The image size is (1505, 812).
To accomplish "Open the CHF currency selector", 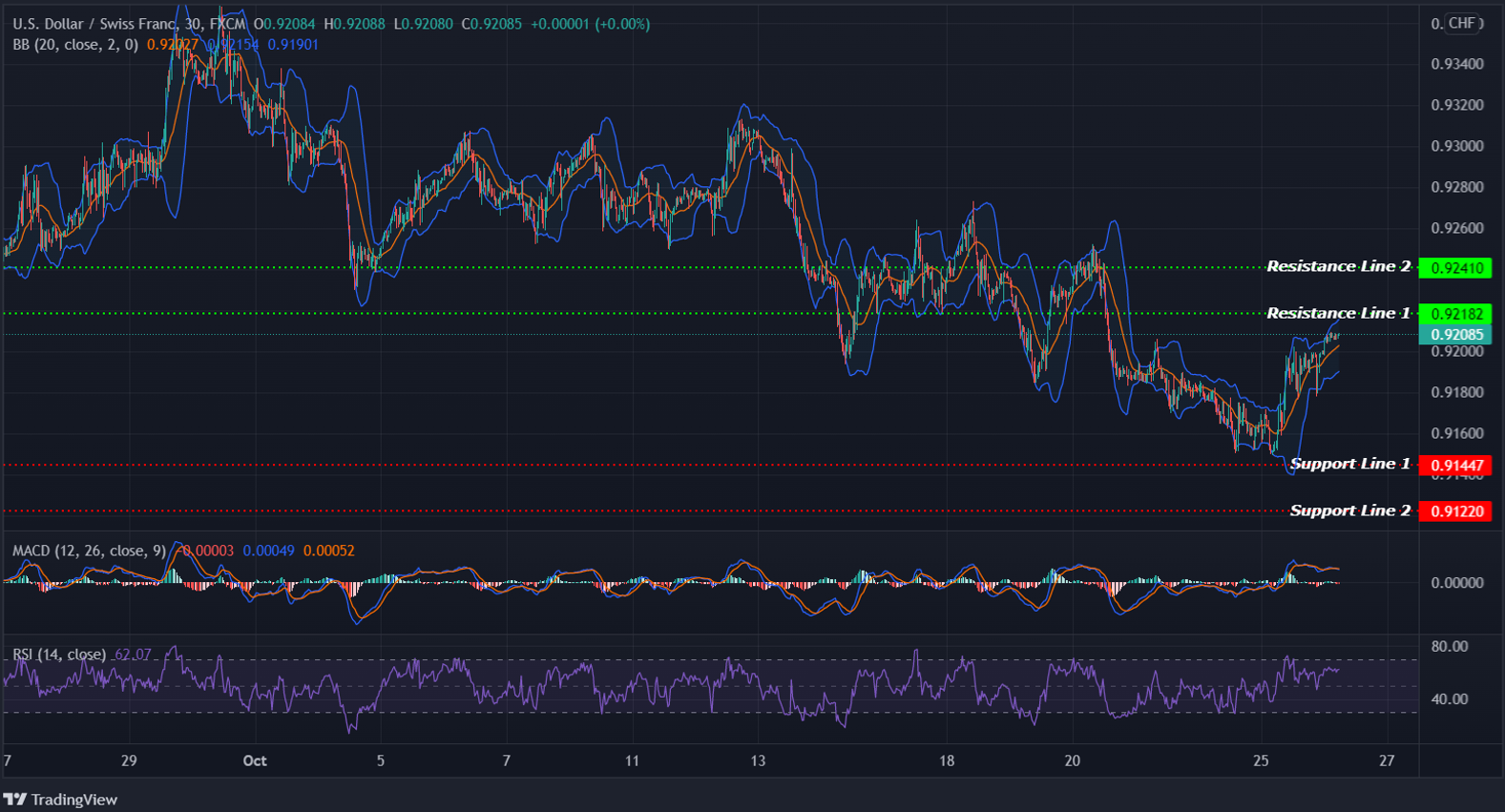I will coord(1461,23).
